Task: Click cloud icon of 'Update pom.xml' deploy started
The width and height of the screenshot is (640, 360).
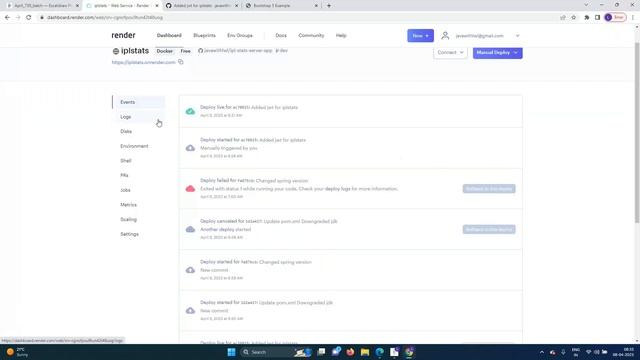Action: pos(190,311)
